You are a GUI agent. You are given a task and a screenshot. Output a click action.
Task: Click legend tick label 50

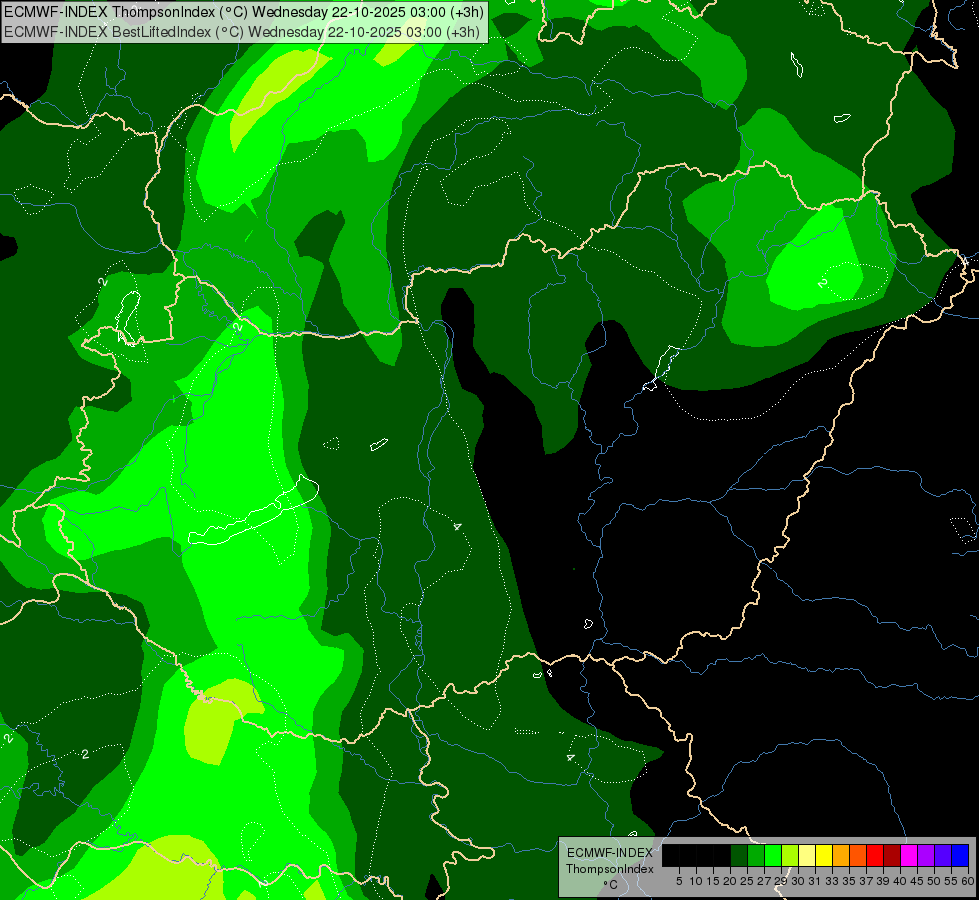(933, 881)
